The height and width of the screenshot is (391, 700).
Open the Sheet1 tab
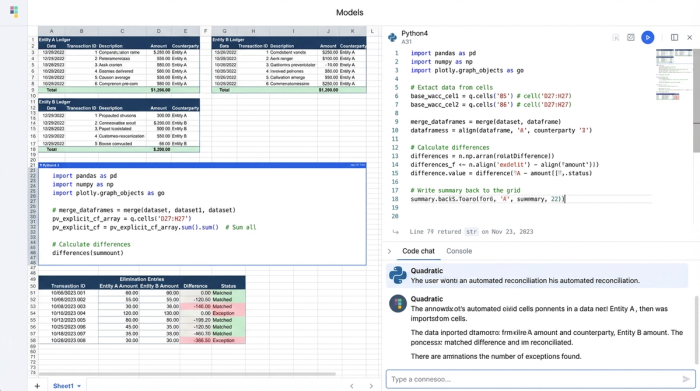tap(63, 386)
